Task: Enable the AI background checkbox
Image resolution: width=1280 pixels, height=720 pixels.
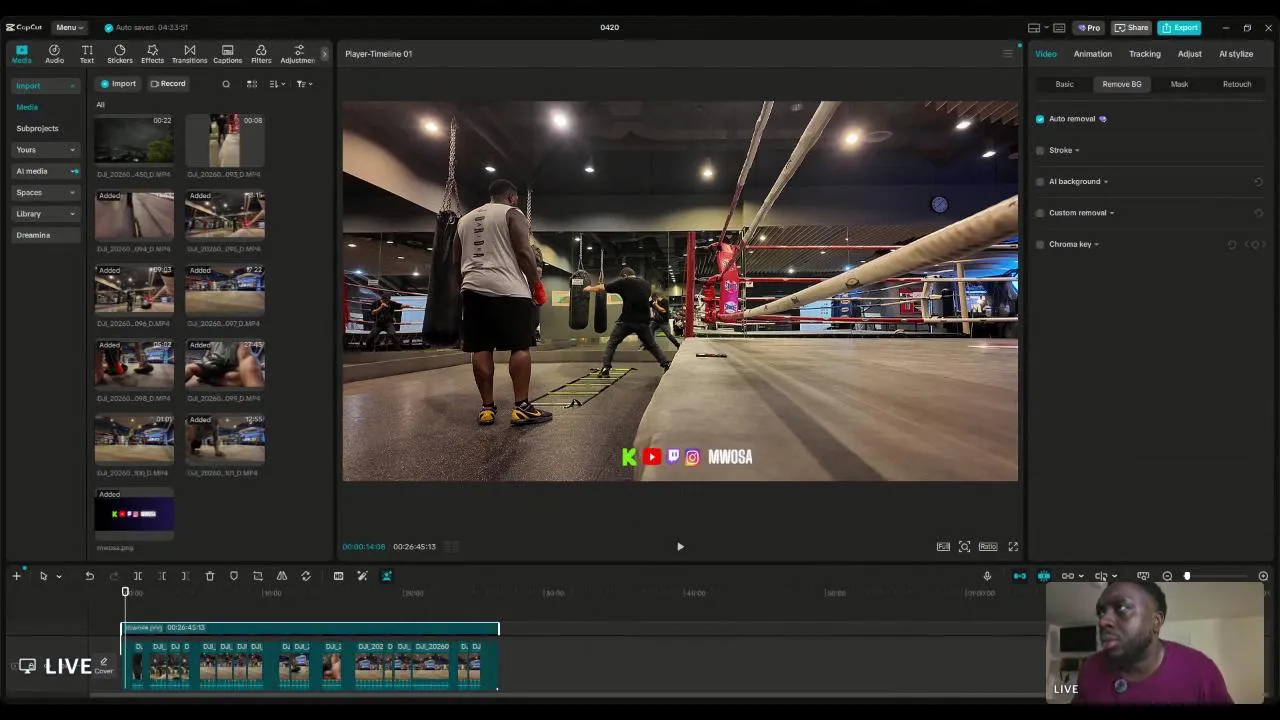Action: (x=1040, y=182)
